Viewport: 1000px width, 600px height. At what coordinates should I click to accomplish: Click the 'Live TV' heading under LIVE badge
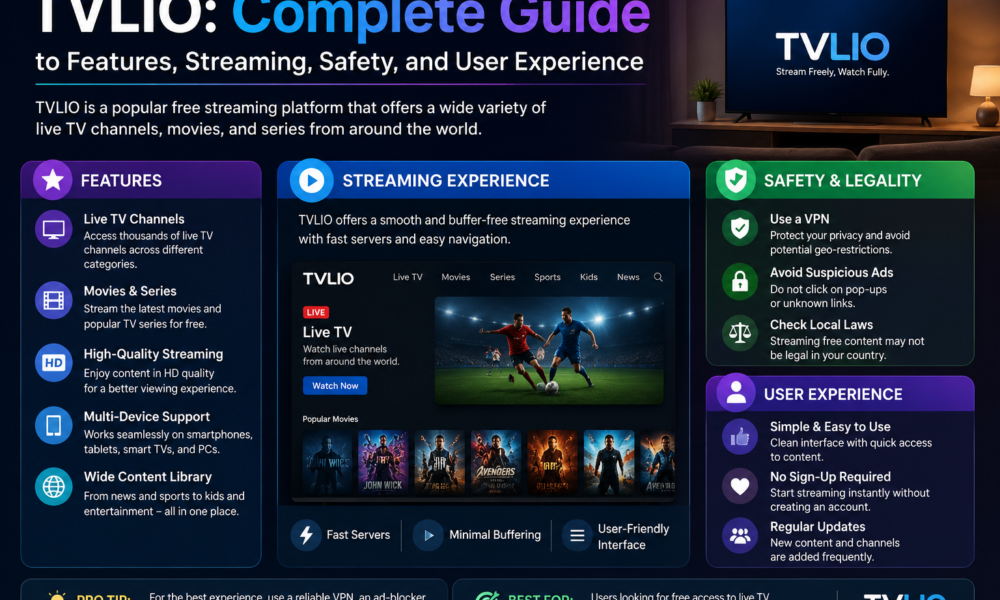327,332
